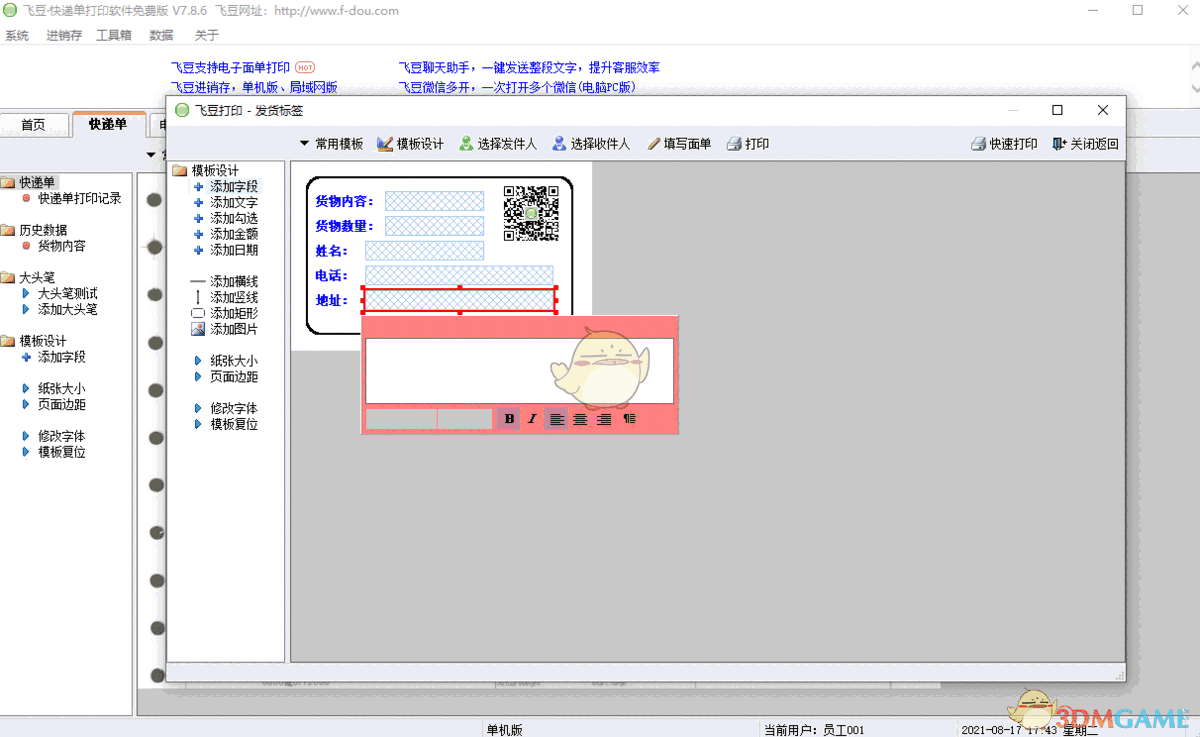1200x737 pixels.
Task: Toggle bold formatting in the text editor popup
Action: (510, 420)
